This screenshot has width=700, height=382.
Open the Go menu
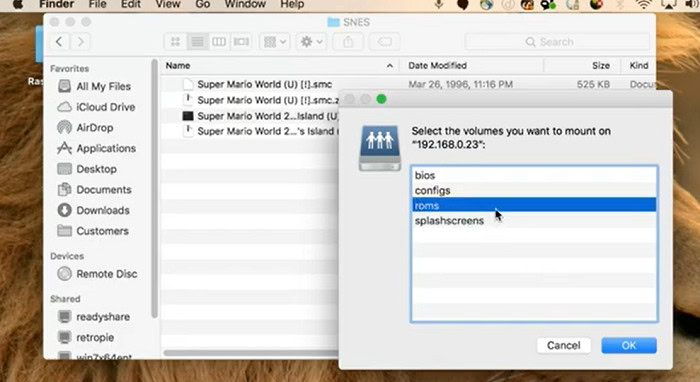click(203, 4)
